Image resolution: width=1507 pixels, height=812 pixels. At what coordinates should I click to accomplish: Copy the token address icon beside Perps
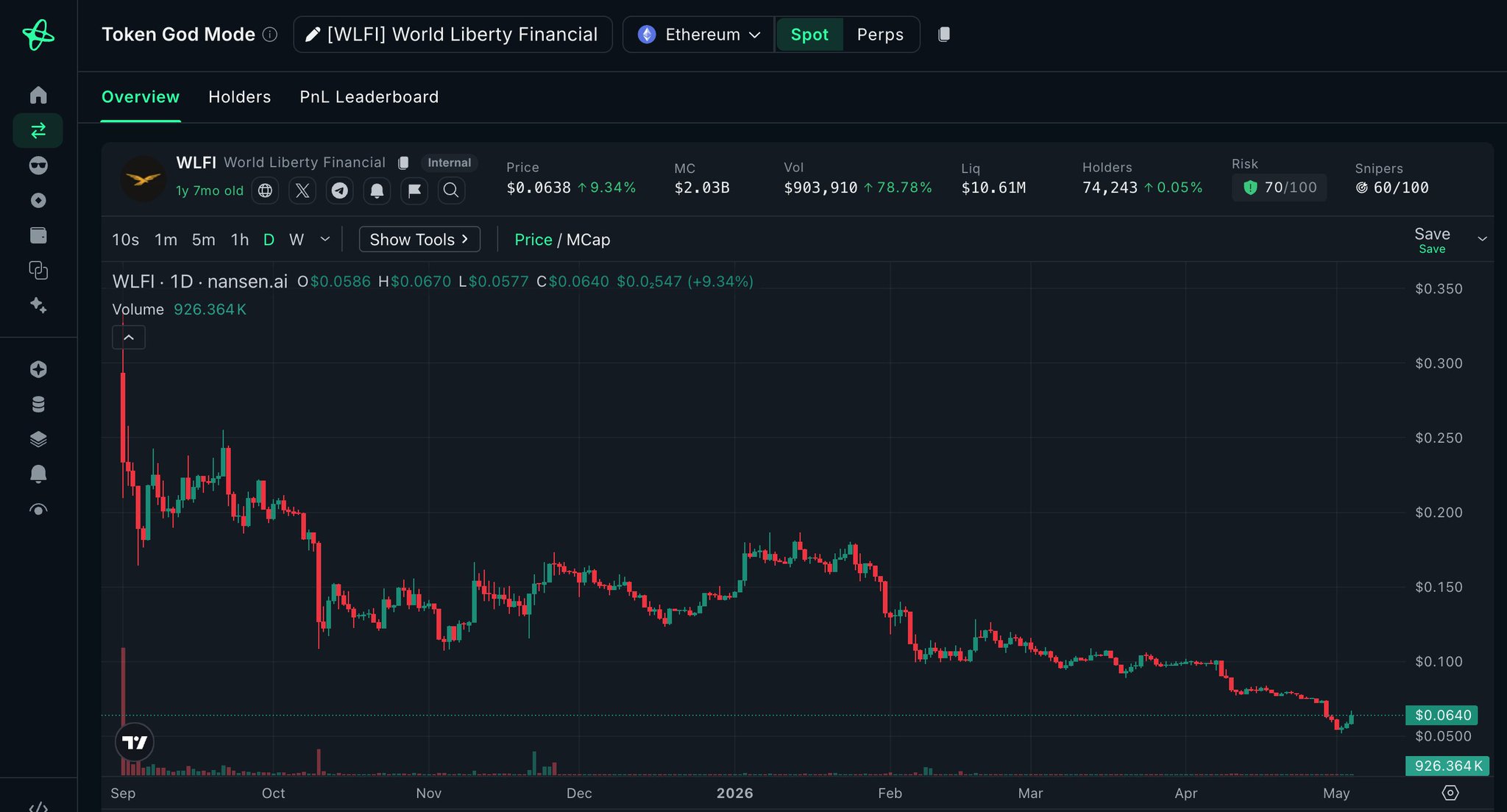(x=944, y=35)
